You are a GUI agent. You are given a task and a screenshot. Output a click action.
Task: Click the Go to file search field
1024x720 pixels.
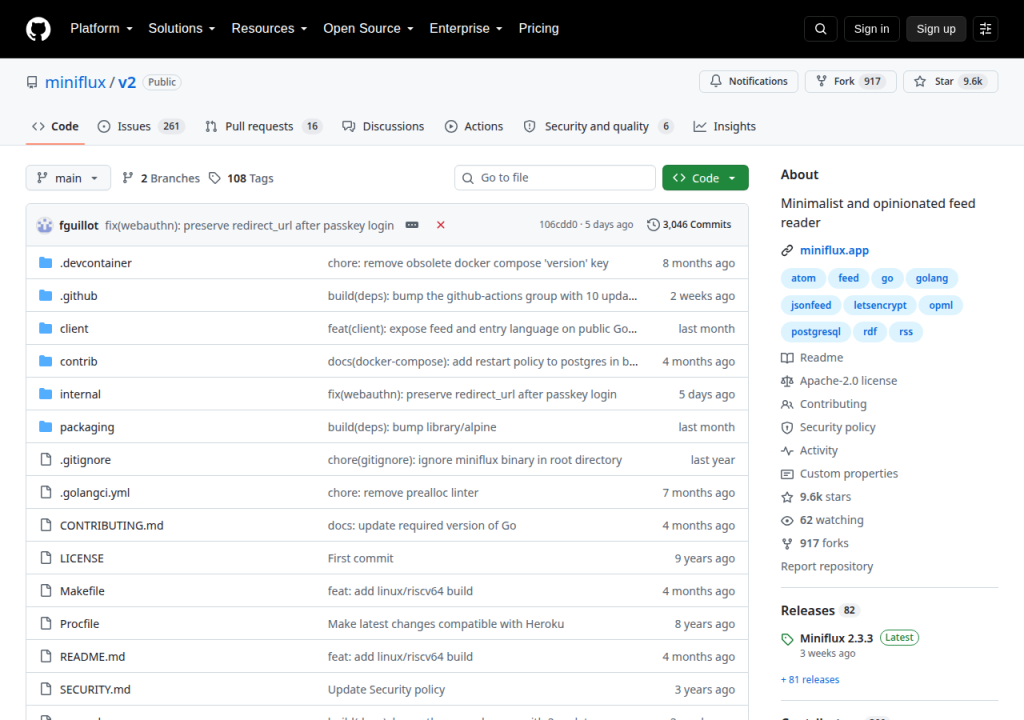(x=555, y=178)
